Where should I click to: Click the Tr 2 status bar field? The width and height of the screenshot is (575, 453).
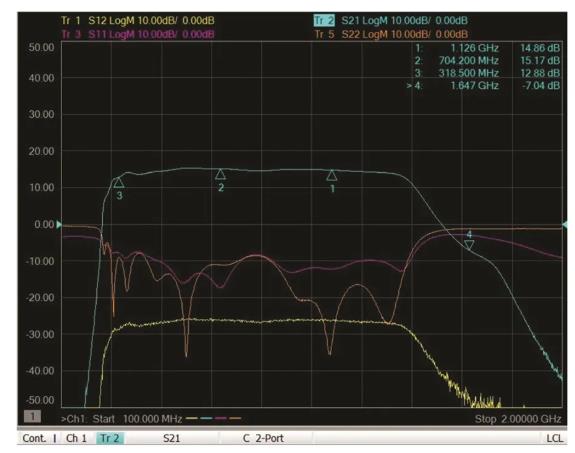point(110,438)
